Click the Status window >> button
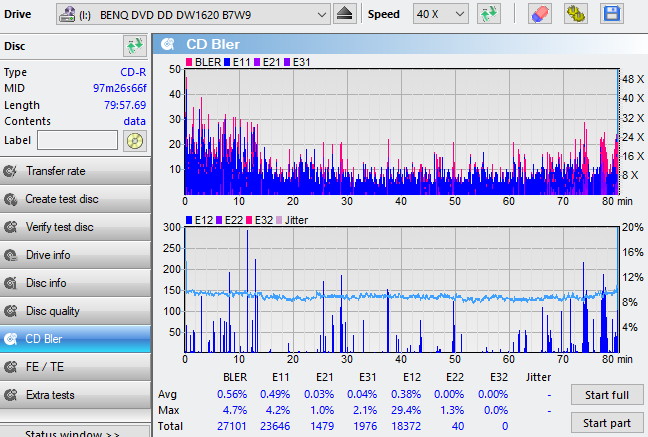The width and height of the screenshot is (648, 437). [x=75, y=432]
